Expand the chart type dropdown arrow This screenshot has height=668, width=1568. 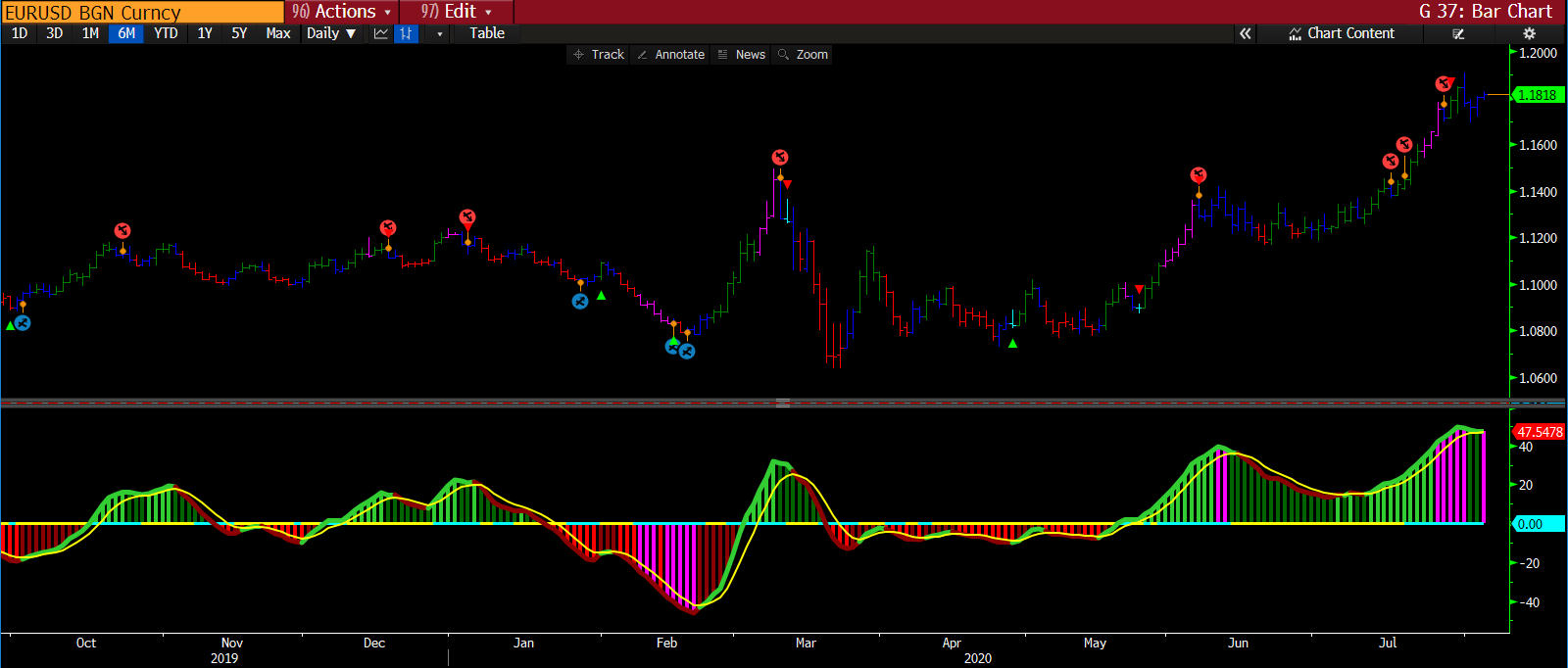pos(439,33)
